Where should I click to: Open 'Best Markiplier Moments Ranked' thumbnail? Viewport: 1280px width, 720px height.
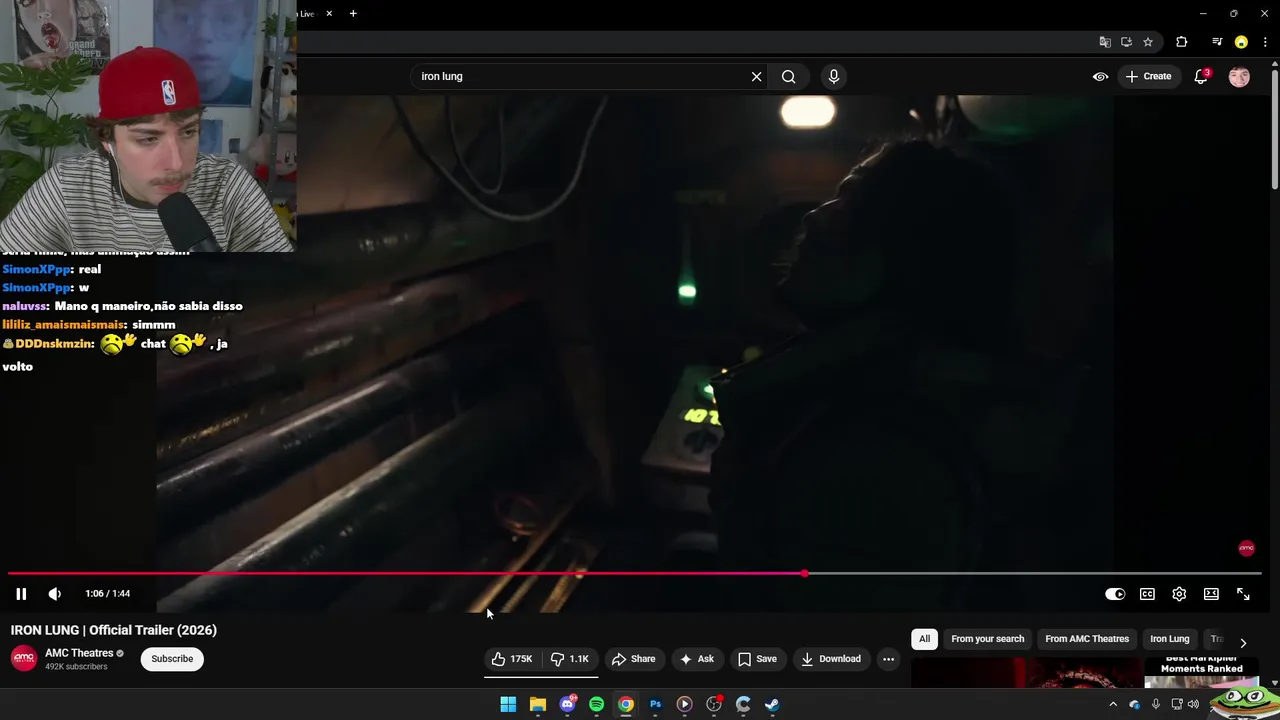1201,672
